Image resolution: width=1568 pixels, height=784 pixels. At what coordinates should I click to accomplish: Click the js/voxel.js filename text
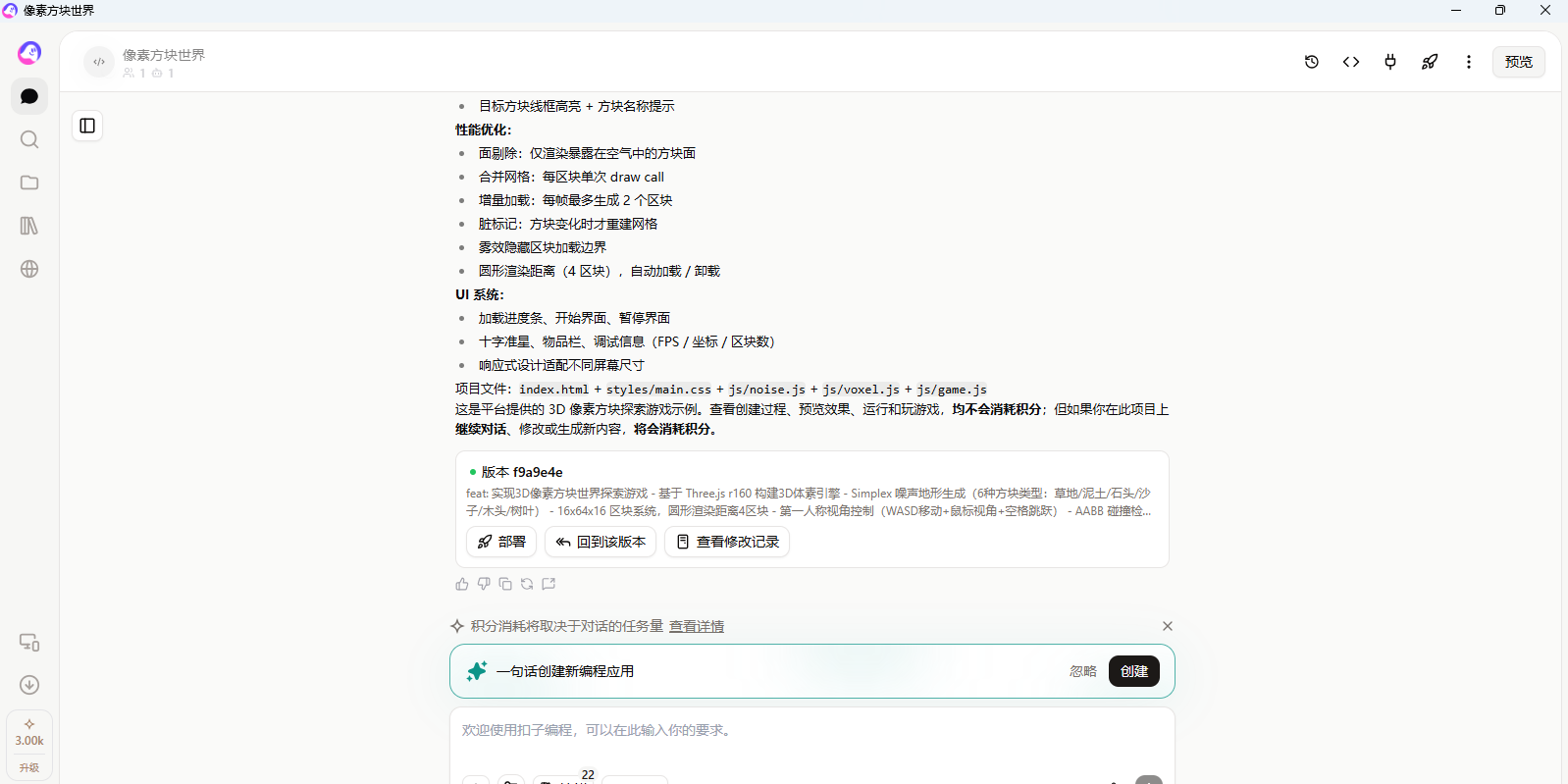coord(862,390)
